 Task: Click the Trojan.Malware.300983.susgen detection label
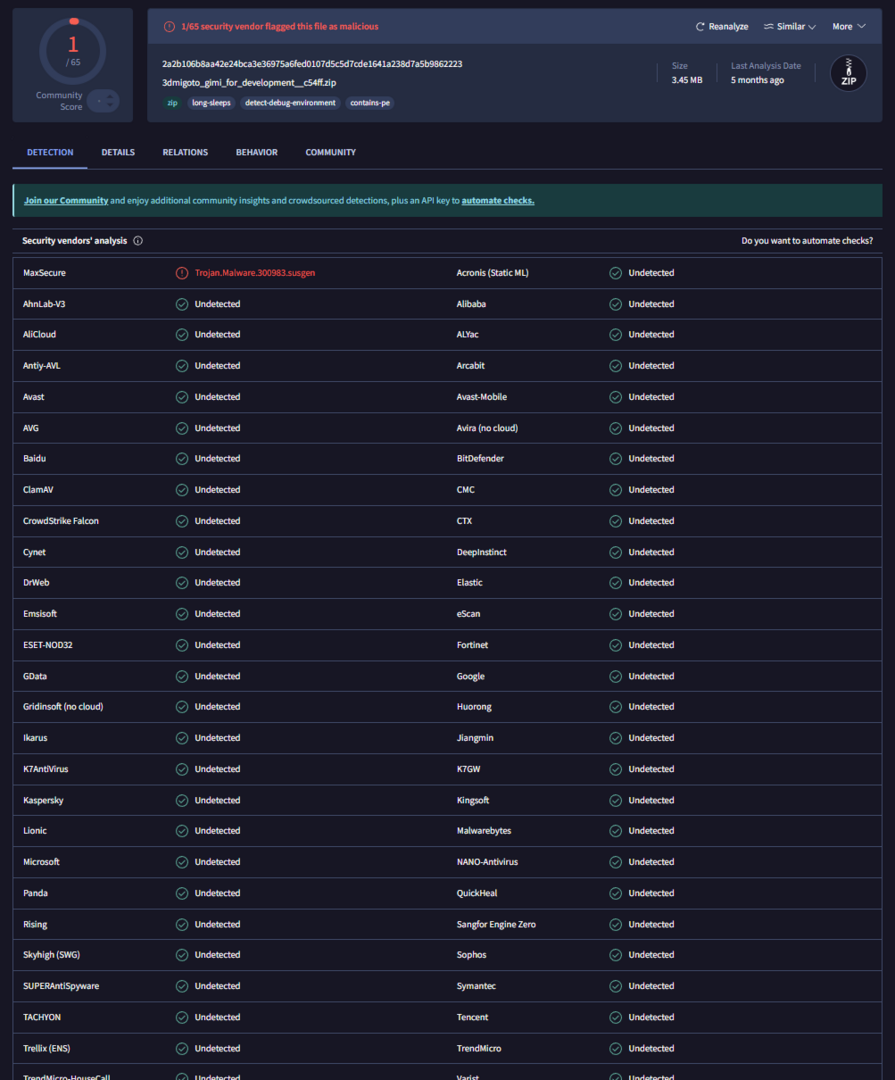tap(255, 273)
